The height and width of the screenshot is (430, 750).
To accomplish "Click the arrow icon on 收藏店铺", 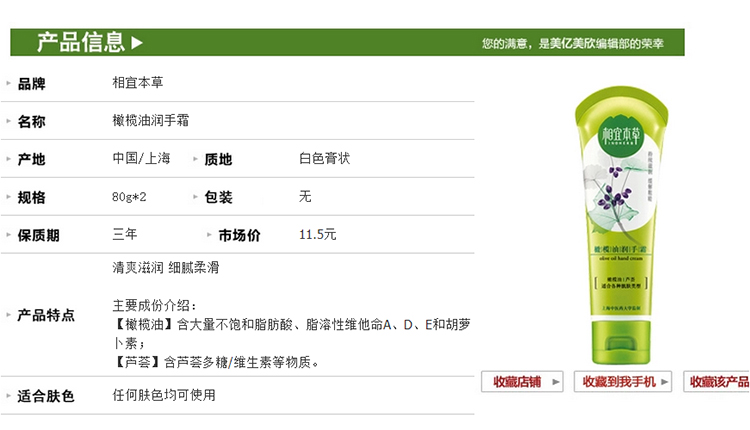I will click(555, 382).
